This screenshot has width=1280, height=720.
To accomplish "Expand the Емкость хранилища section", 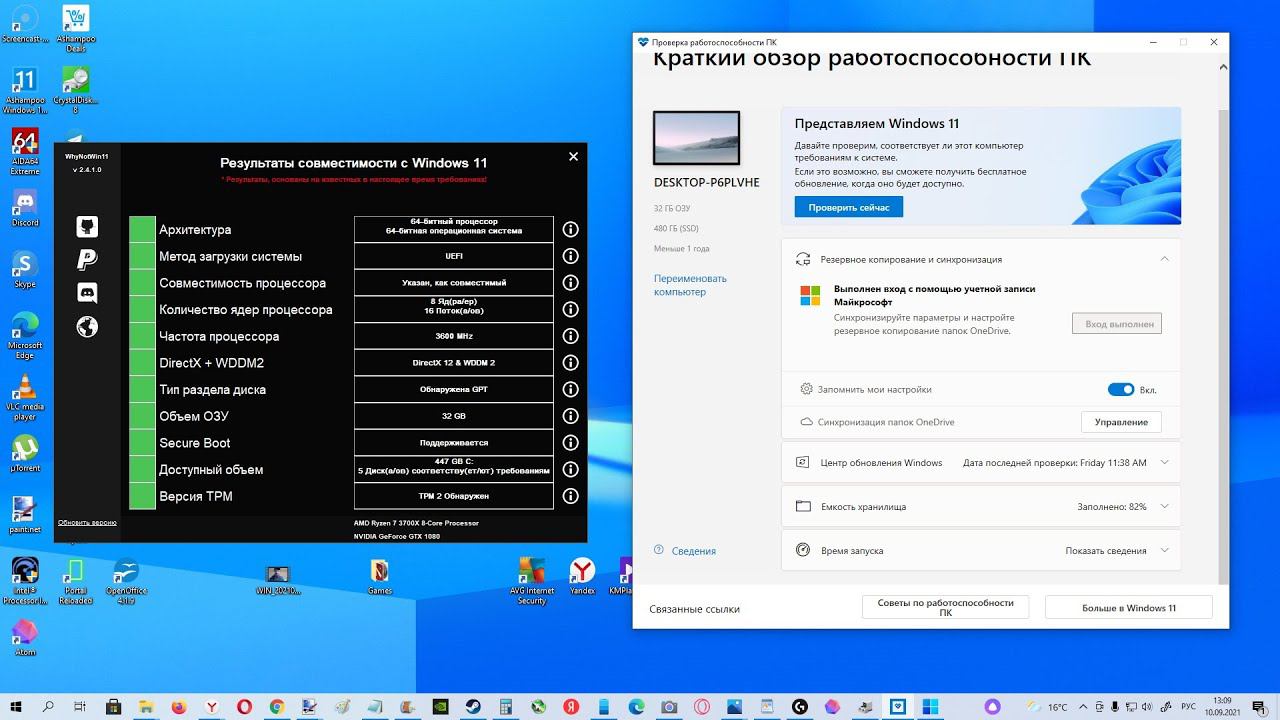I will coord(1164,506).
